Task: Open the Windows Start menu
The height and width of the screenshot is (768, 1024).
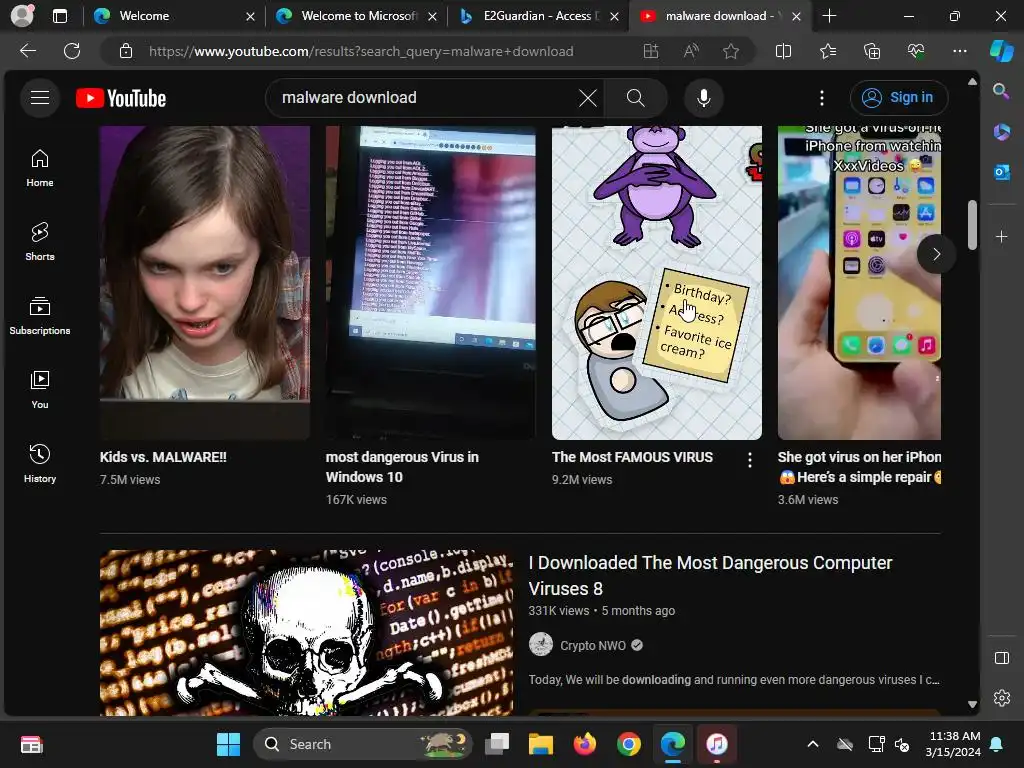Action: (x=229, y=744)
